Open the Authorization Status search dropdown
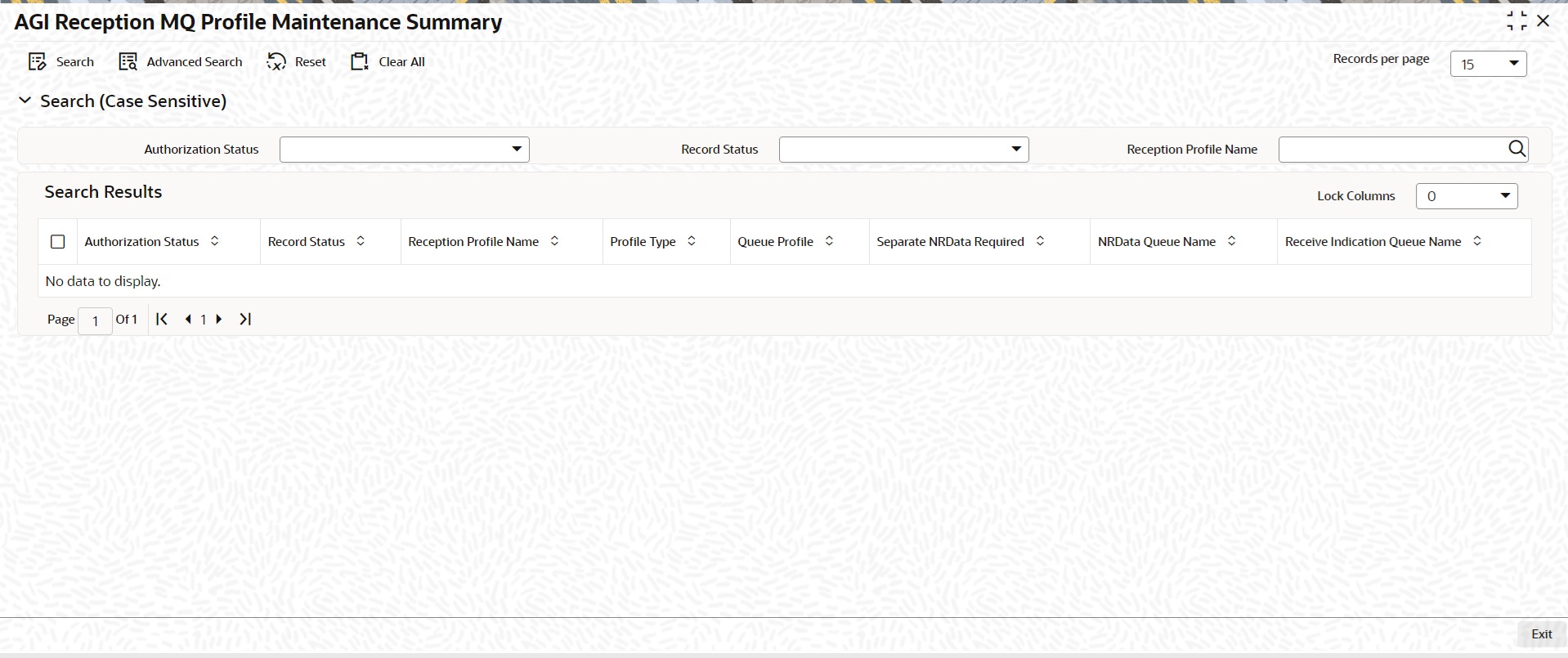Viewport: 1568px width, 658px height. [405, 150]
